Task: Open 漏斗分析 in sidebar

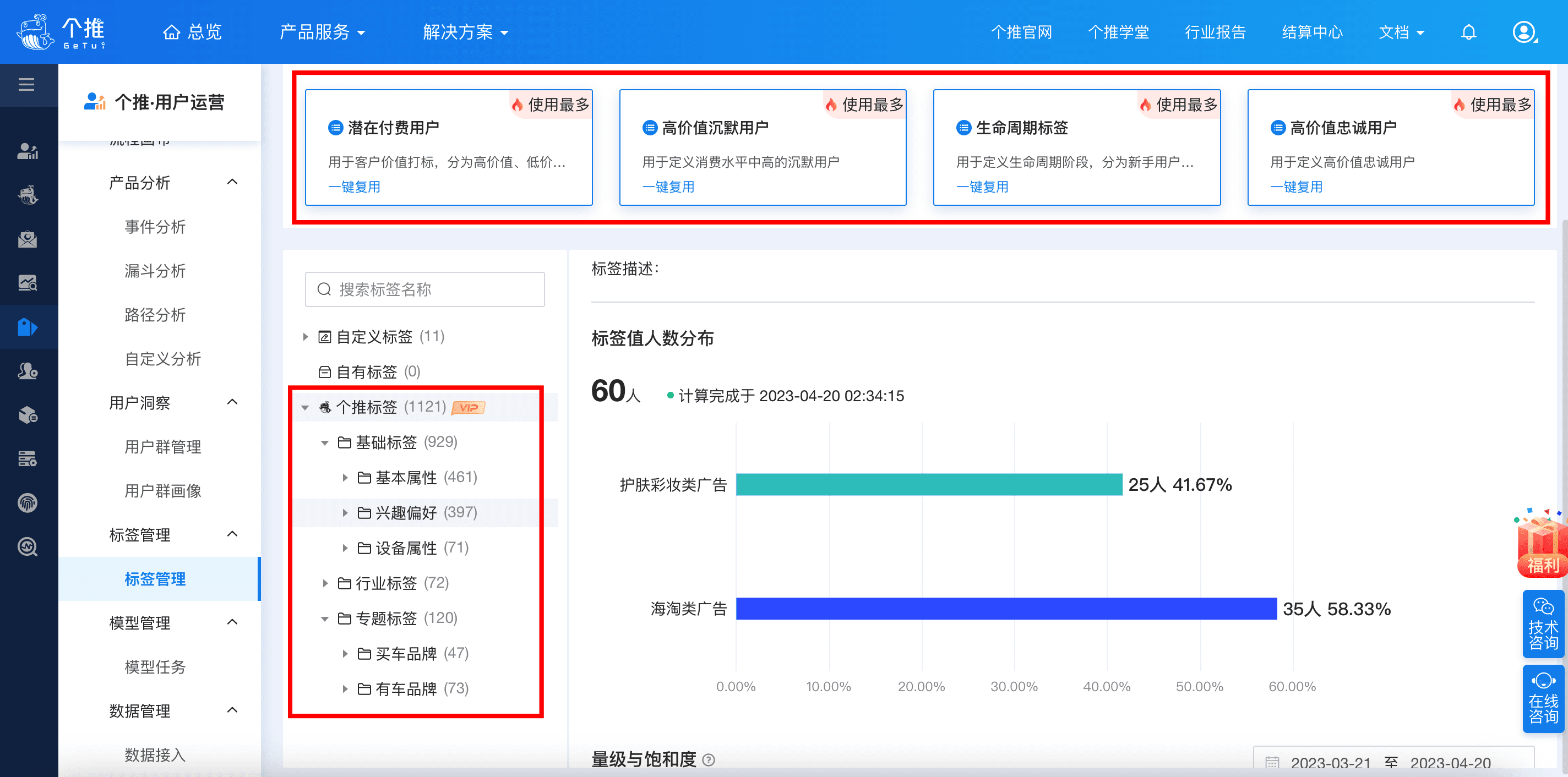Action: (155, 271)
